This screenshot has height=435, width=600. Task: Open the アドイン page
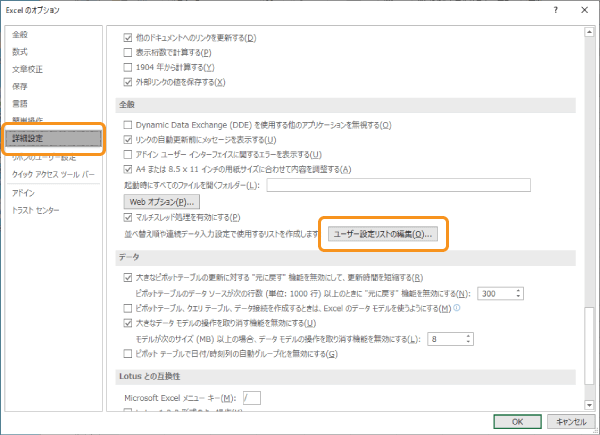[23, 193]
